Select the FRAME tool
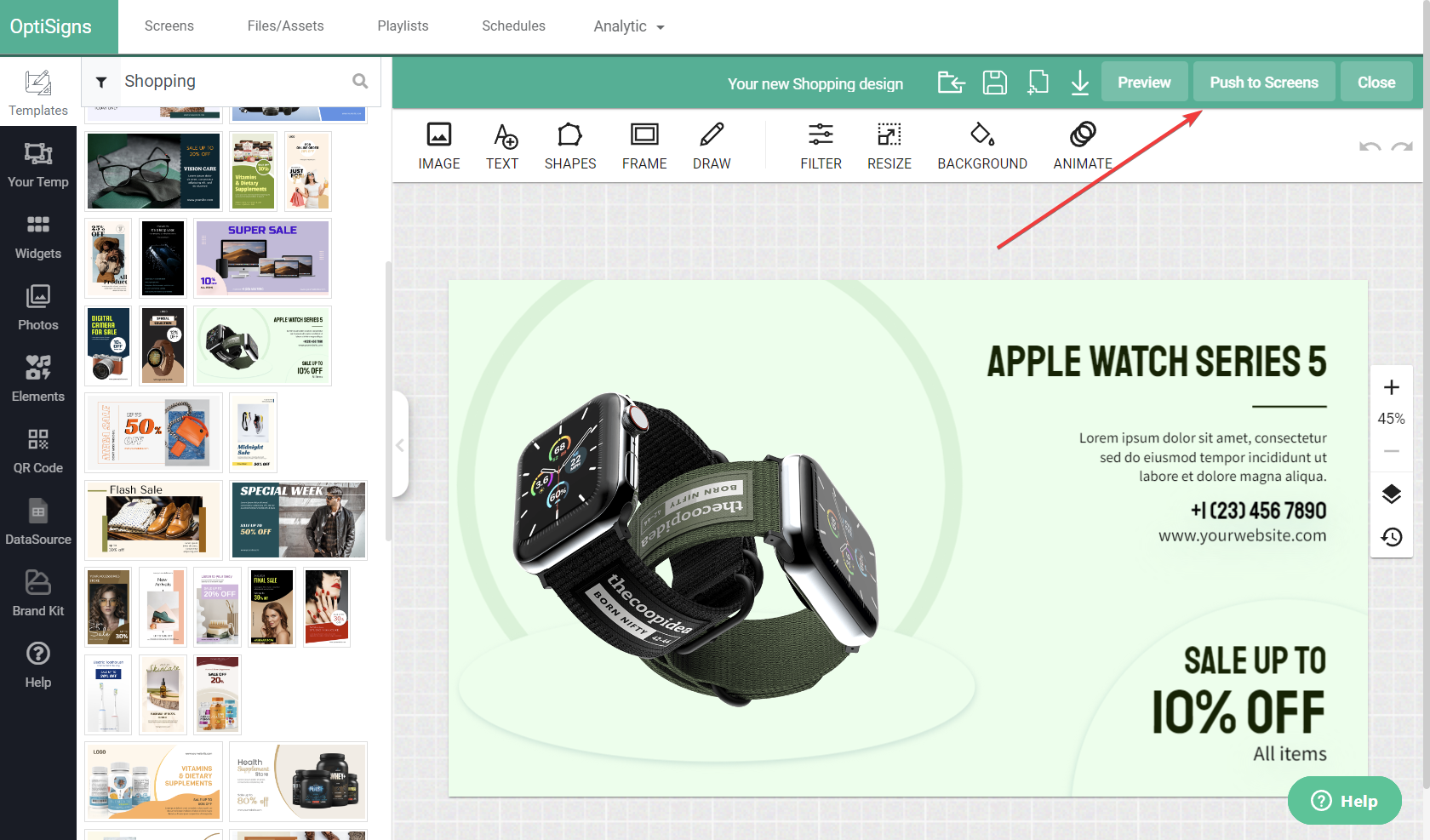Screen dimensions: 1430x840 pyautogui.click(x=644, y=146)
